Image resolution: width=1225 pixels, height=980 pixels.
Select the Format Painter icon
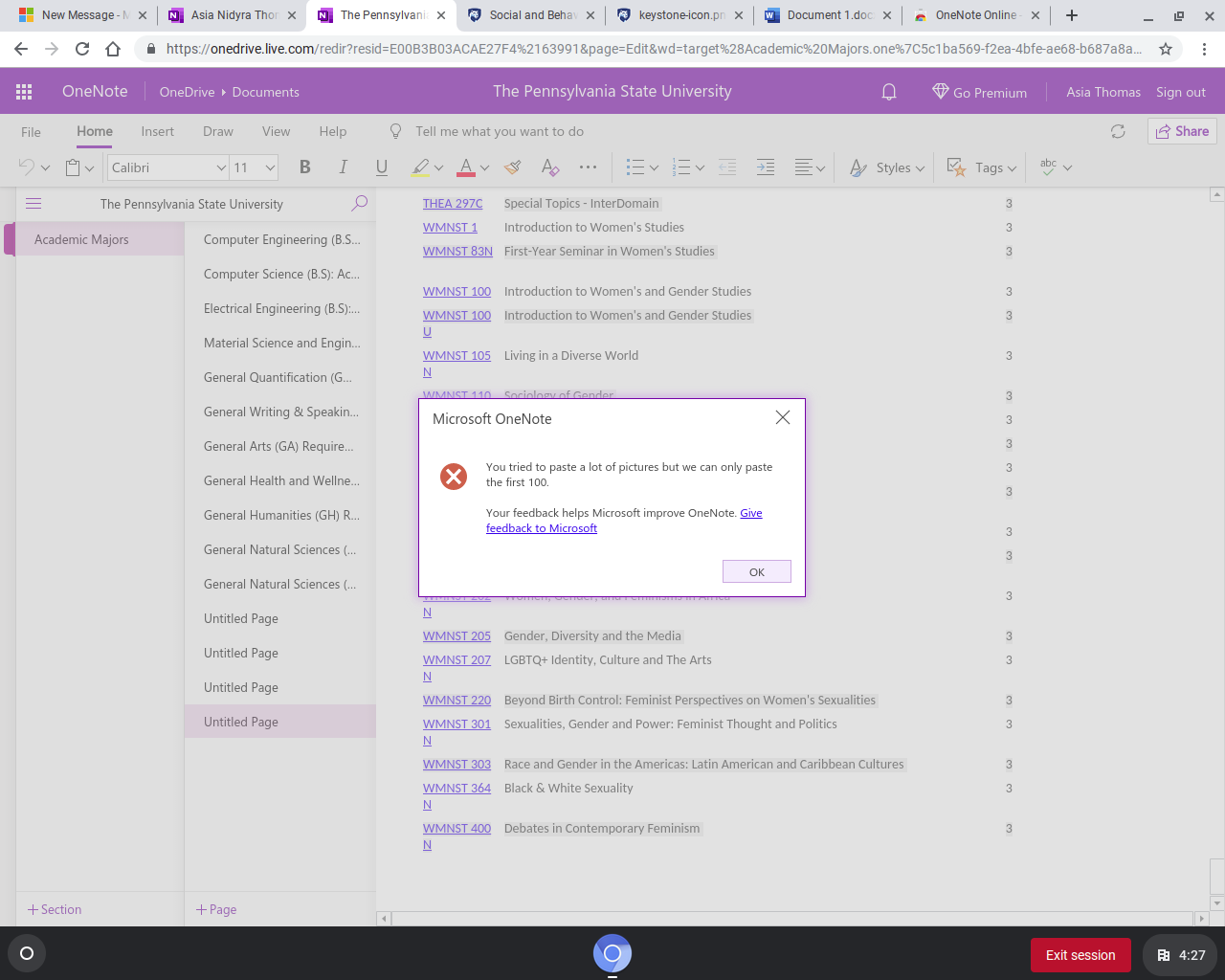[x=512, y=167]
